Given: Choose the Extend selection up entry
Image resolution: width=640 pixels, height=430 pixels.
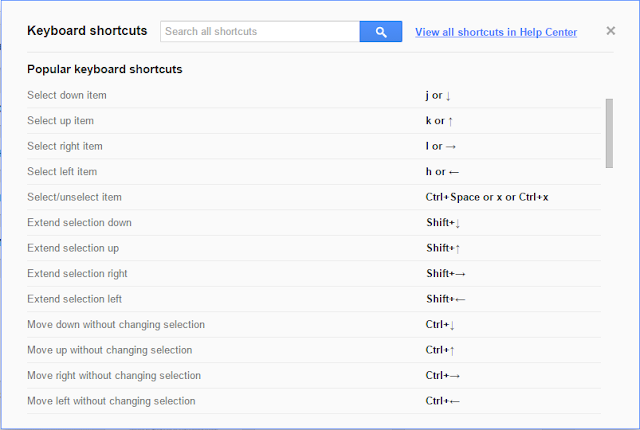Looking at the screenshot, I should 73,248.
